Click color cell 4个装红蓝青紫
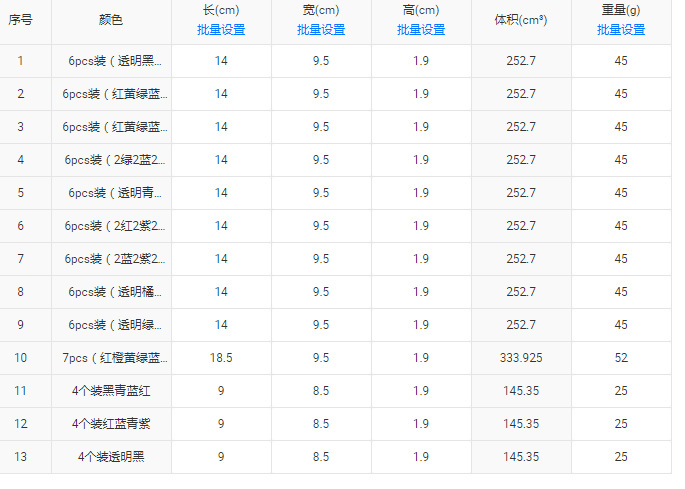 111,424
